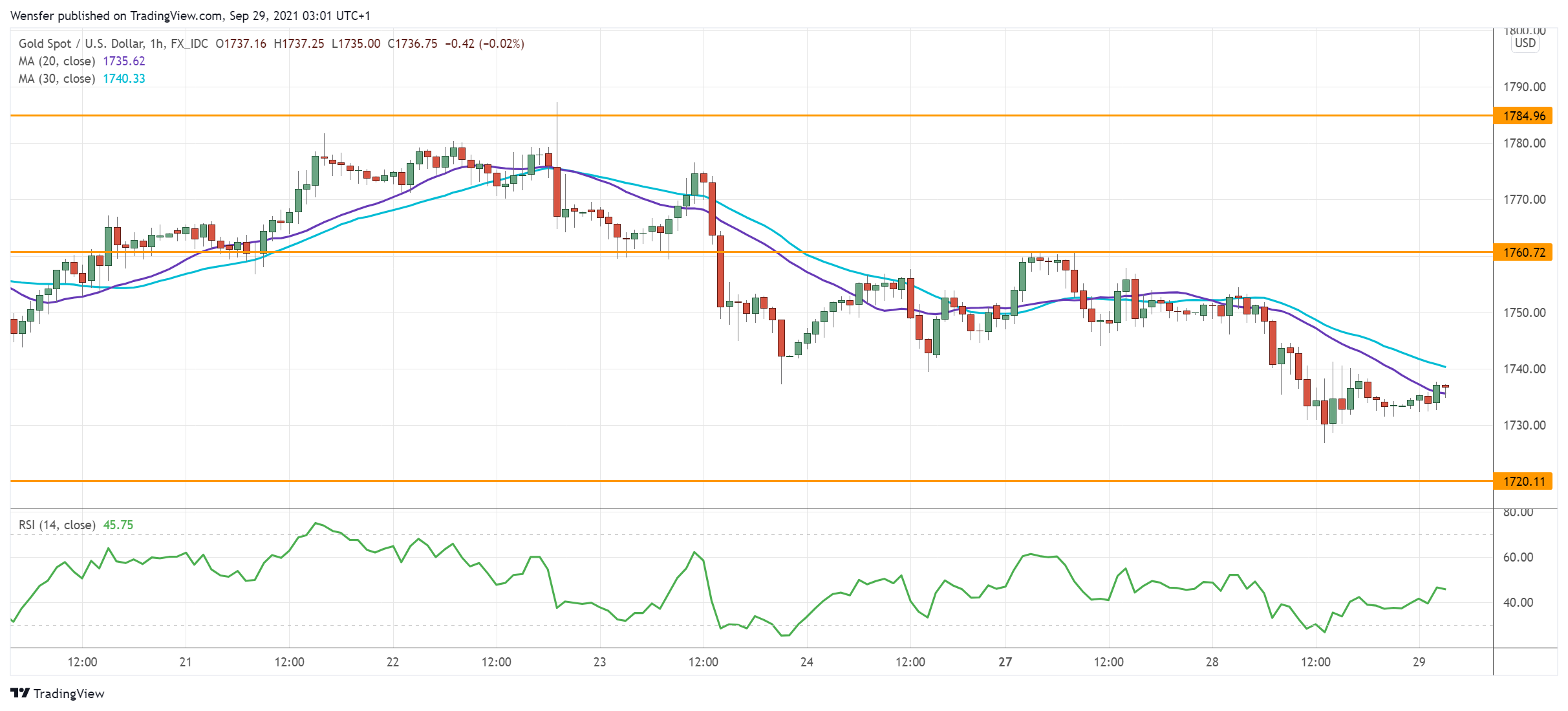Click the MA (30, close) legend entry
The width and height of the screenshot is (1568, 711).
(x=57, y=78)
